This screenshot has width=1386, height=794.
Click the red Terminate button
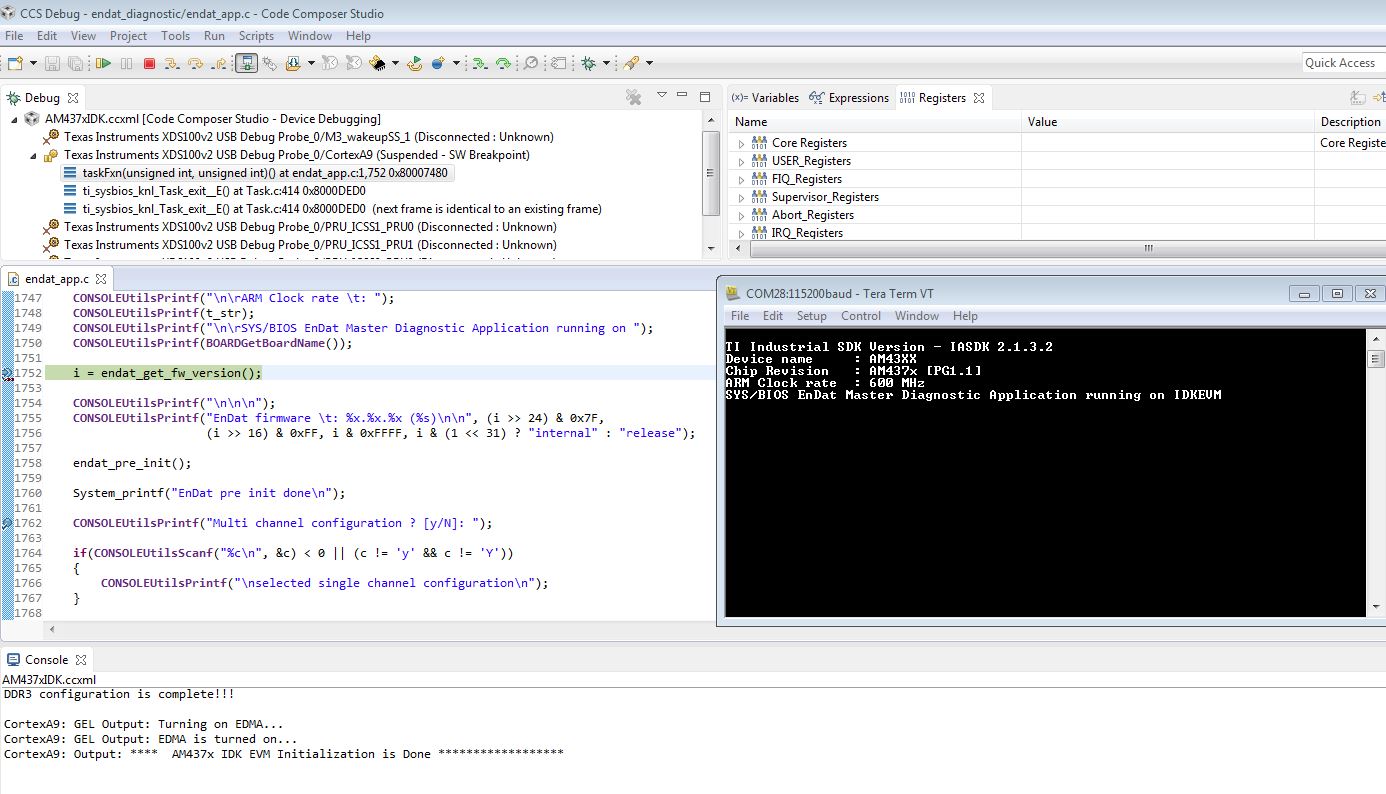[x=149, y=63]
